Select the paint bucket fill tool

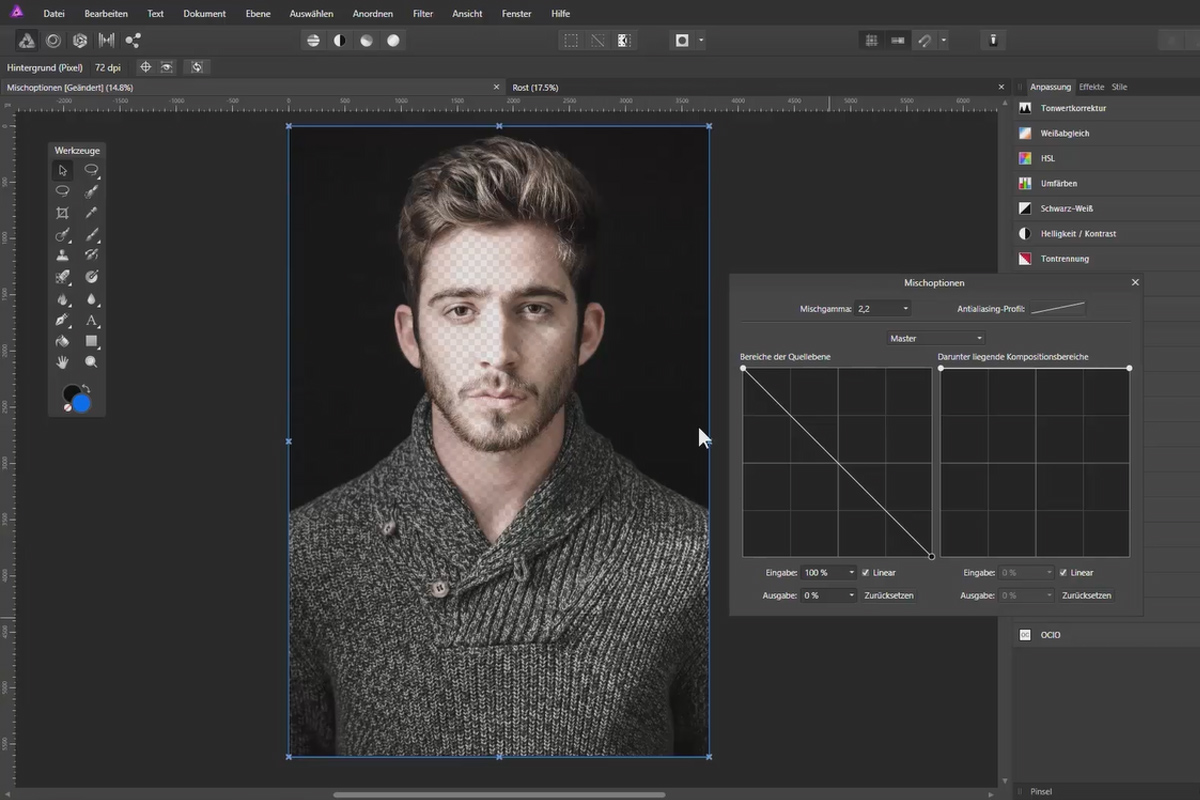63,341
